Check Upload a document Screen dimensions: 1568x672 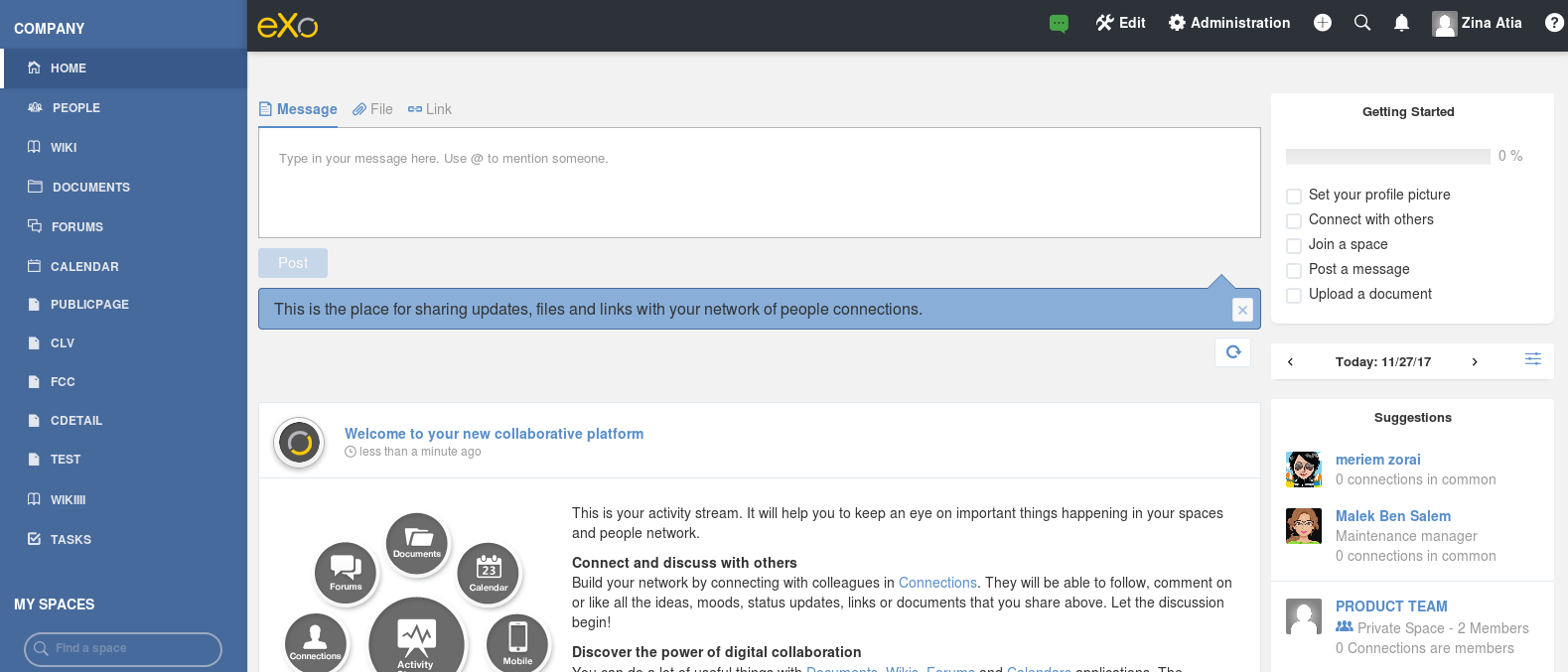coord(1294,295)
